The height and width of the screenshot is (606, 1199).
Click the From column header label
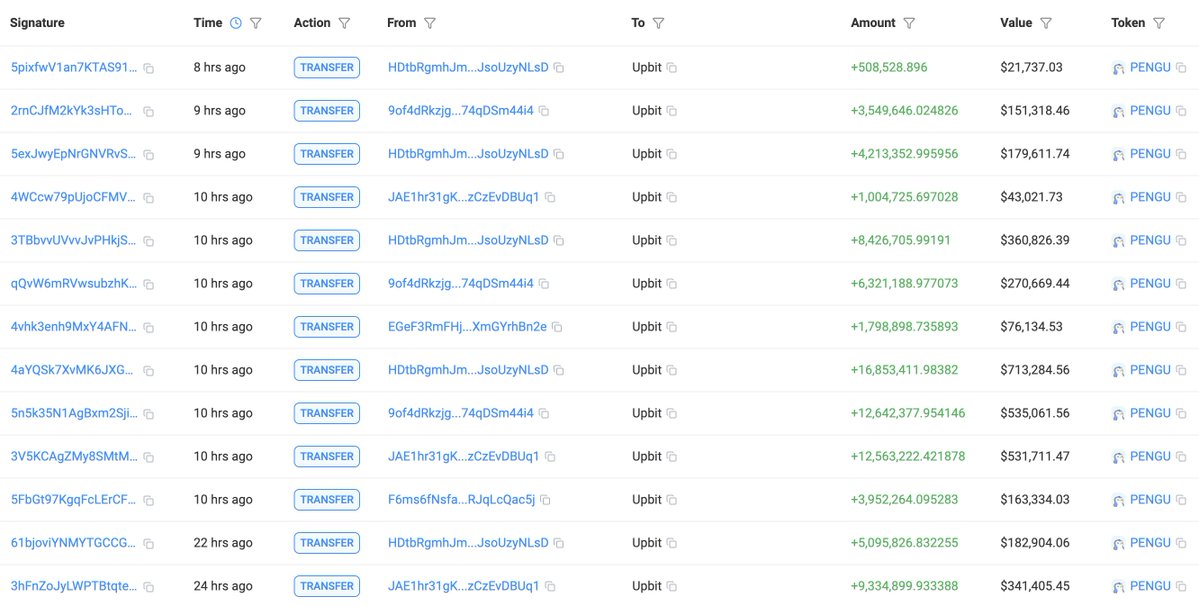[401, 23]
